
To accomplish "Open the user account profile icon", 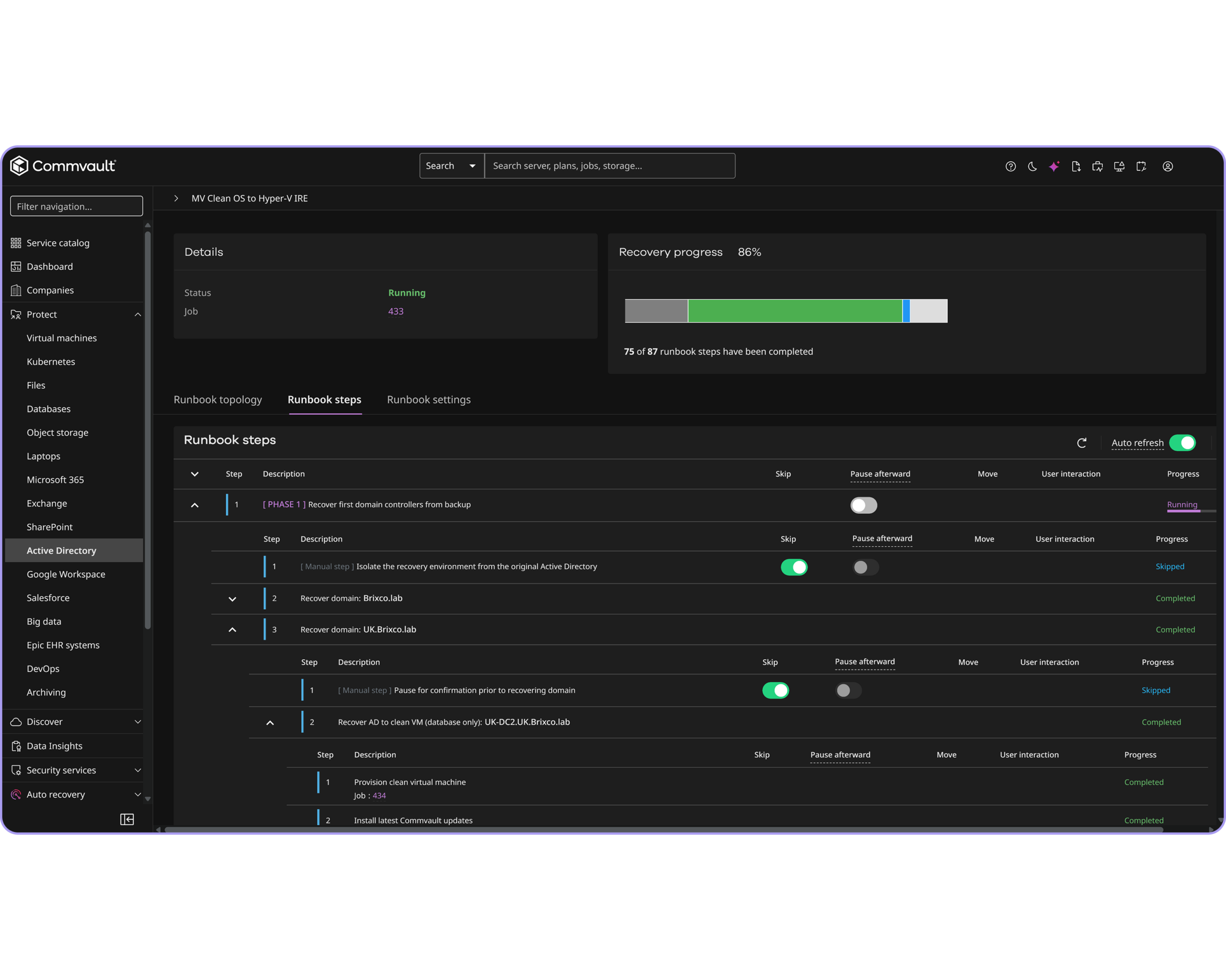I will click(x=1168, y=167).
